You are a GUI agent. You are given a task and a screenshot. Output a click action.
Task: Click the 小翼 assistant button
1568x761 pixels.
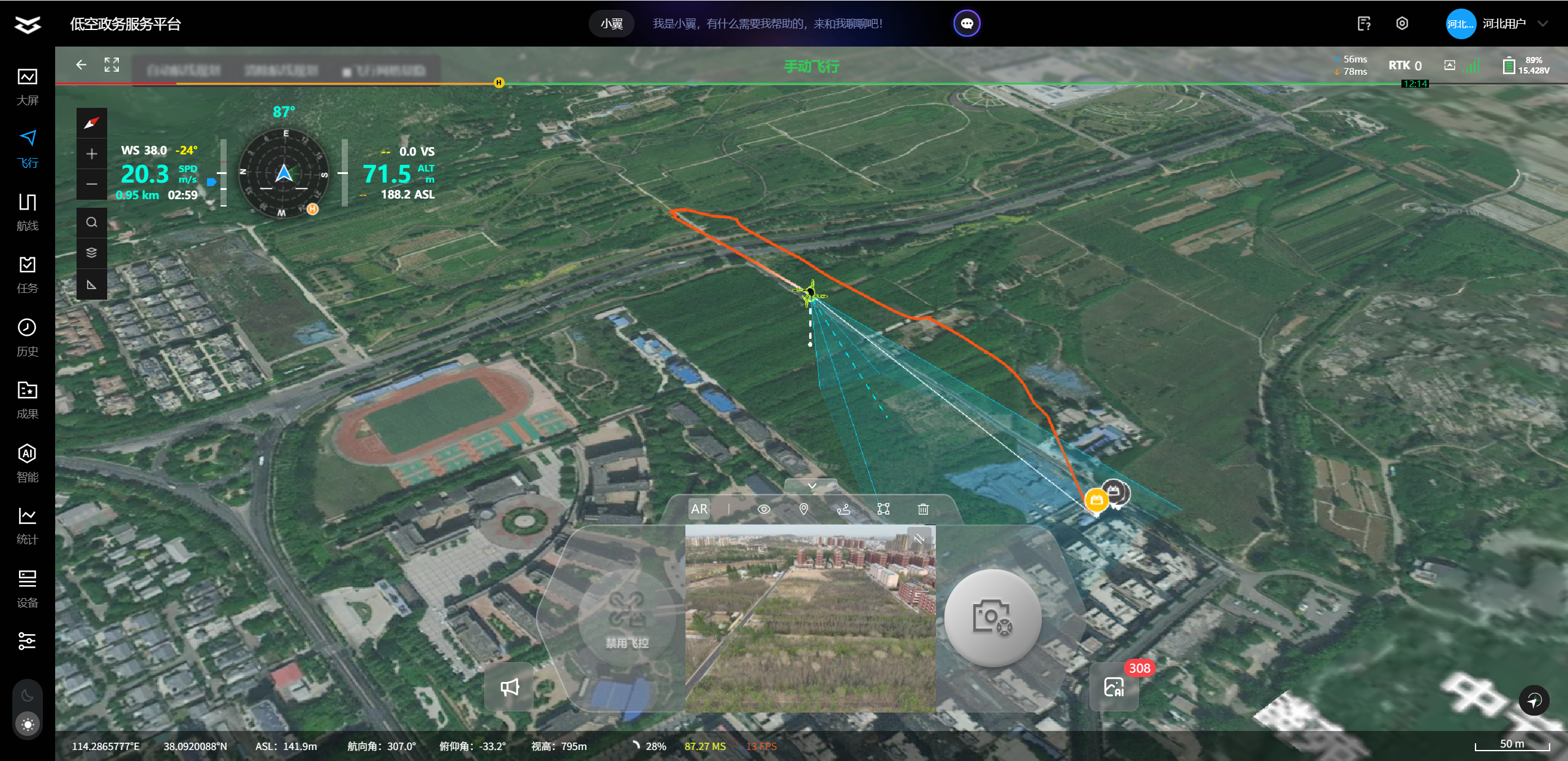(611, 24)
